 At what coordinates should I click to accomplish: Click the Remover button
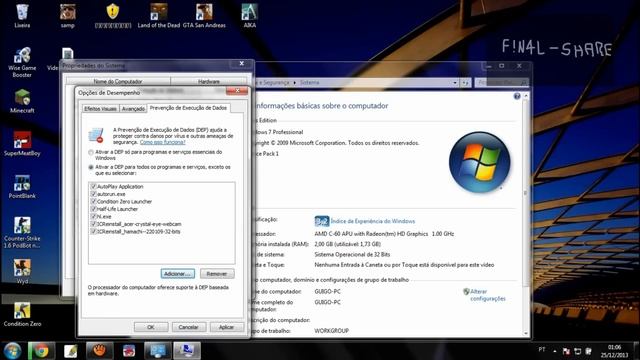(x=217, y=274)
